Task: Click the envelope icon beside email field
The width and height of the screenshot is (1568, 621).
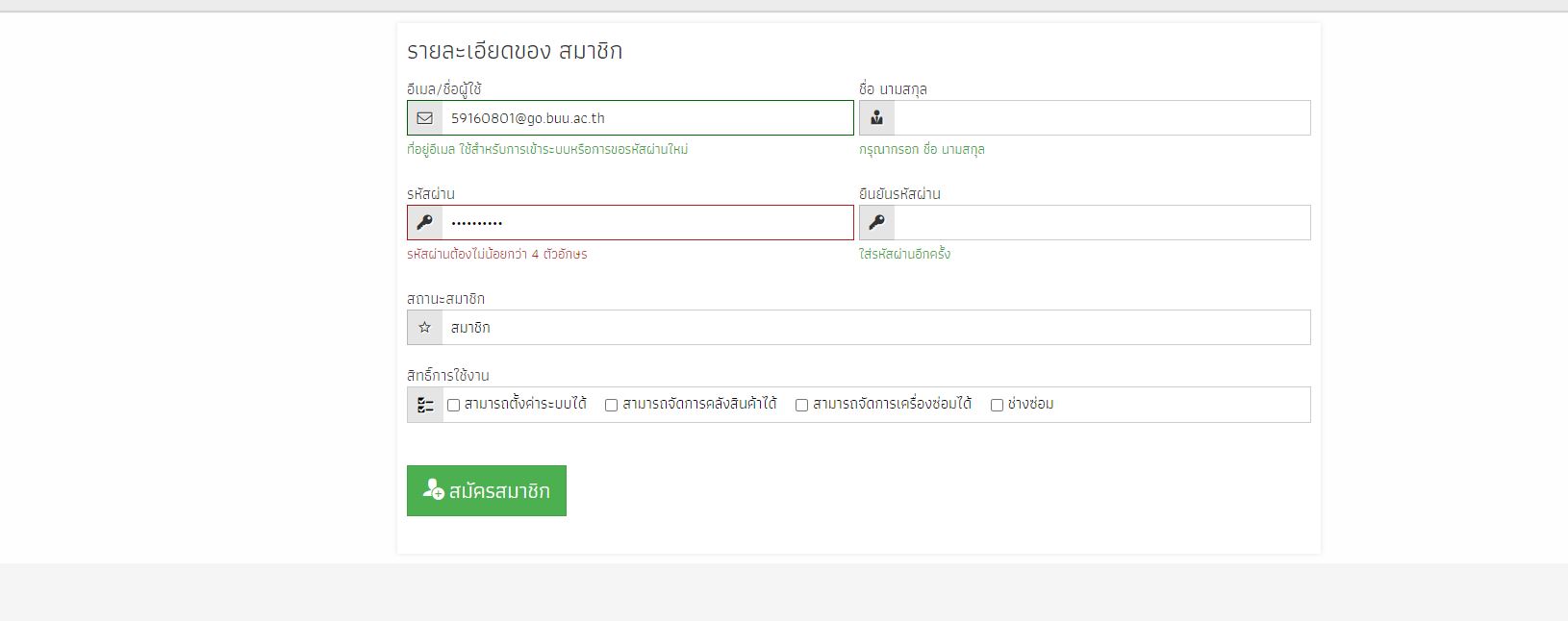Action: [424, 118]
